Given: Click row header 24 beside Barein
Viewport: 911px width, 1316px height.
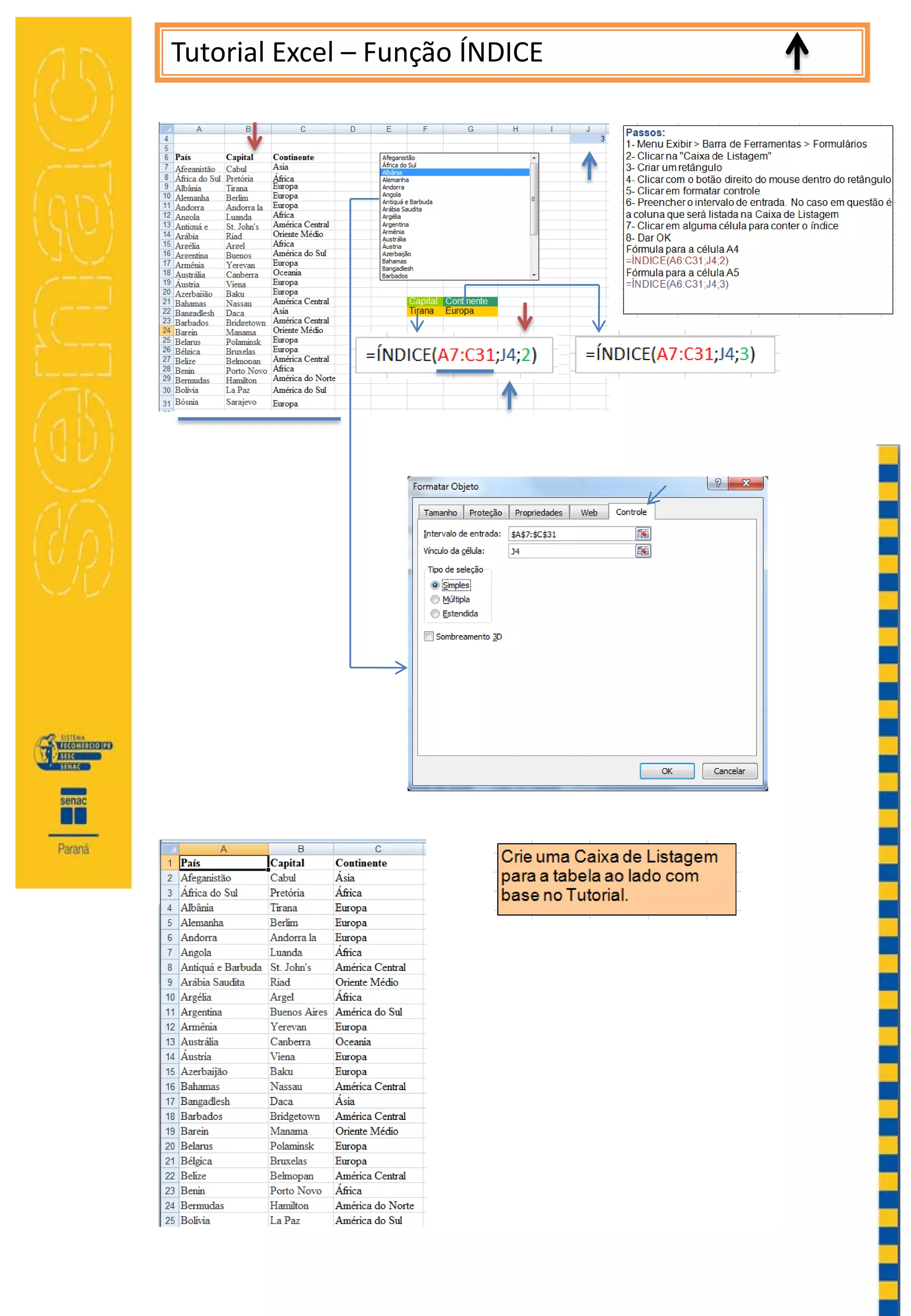Looking at the screenshot, I should [x=166, y=330].
